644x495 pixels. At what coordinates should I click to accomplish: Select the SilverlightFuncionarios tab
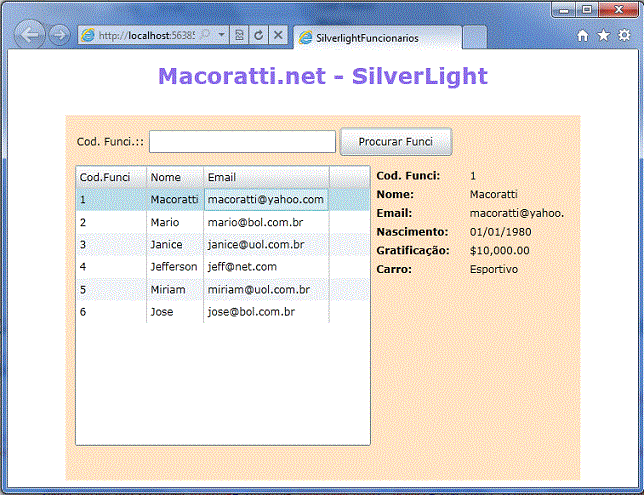click(378, 38)
